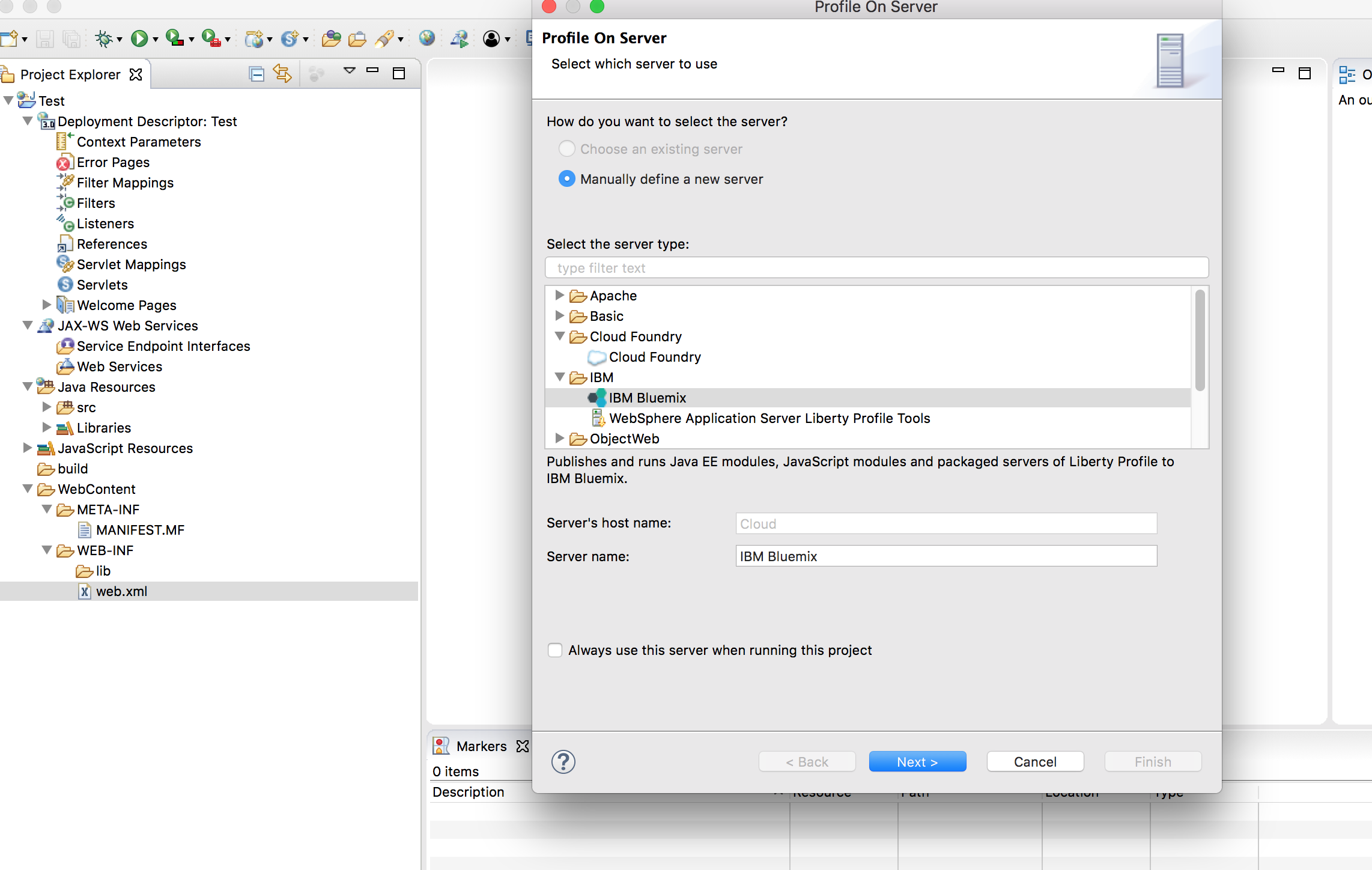Open the Run dropdown arrow

(x=156, y=40)
